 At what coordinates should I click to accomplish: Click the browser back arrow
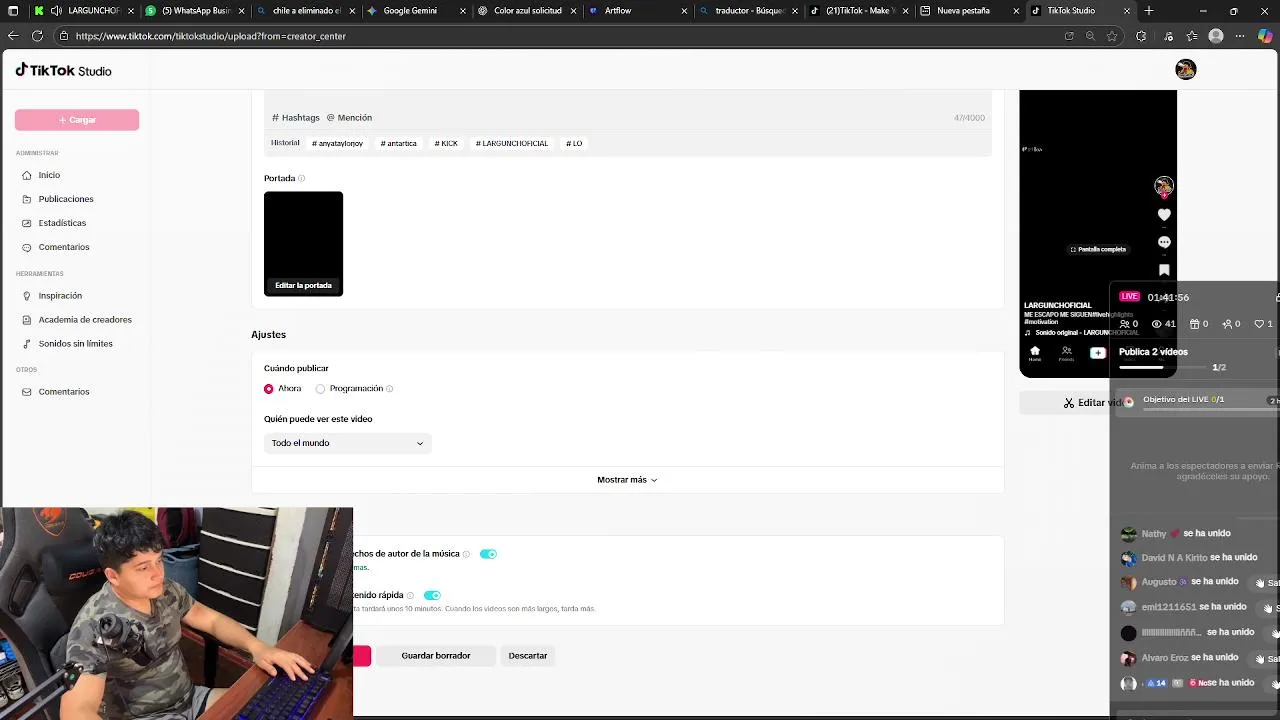tap(13, 36)
